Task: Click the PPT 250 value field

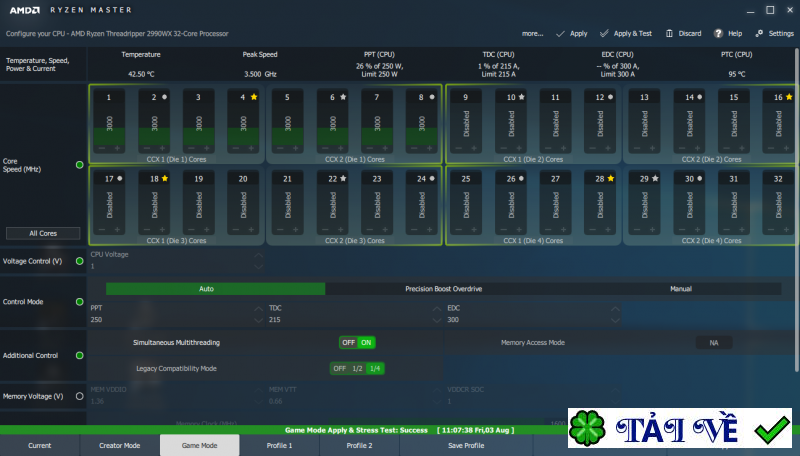Action: [x=172, y=320]
